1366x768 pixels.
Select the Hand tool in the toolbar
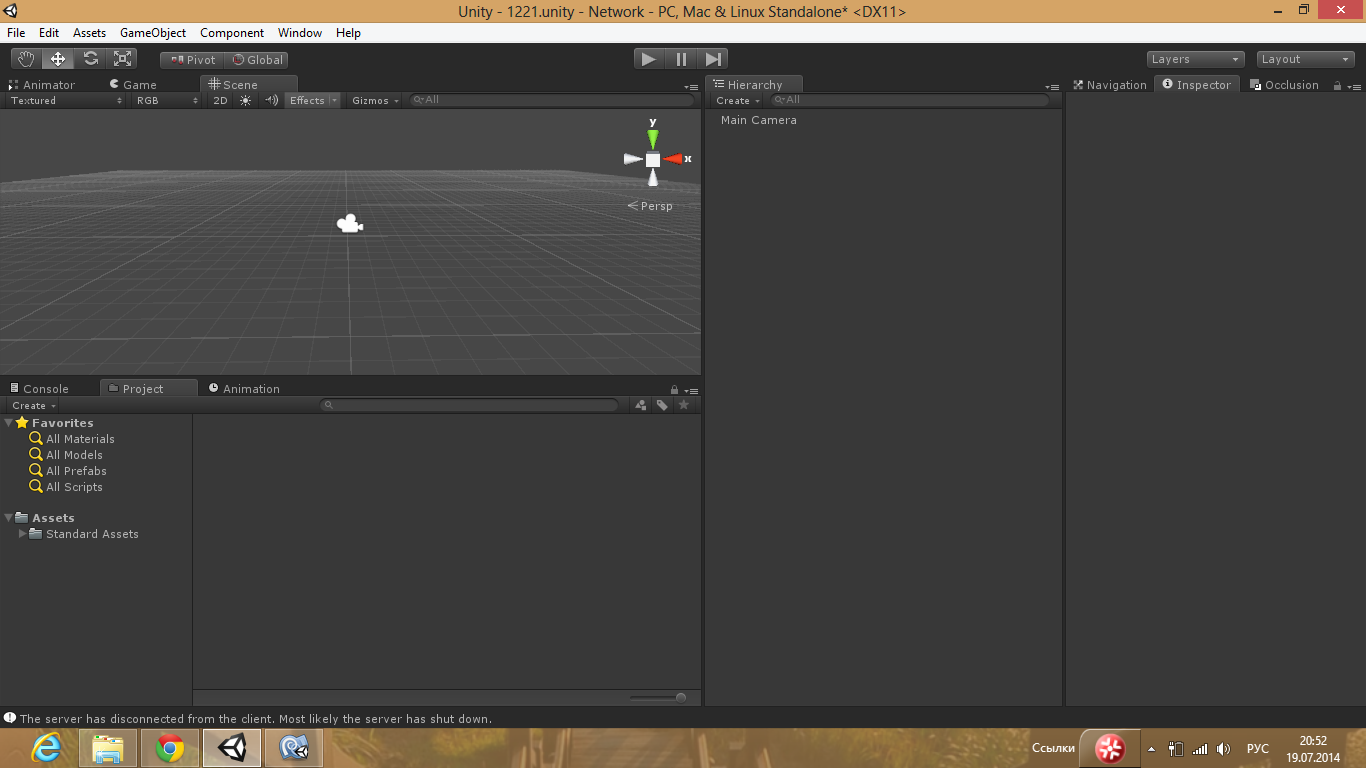point(26,59)
